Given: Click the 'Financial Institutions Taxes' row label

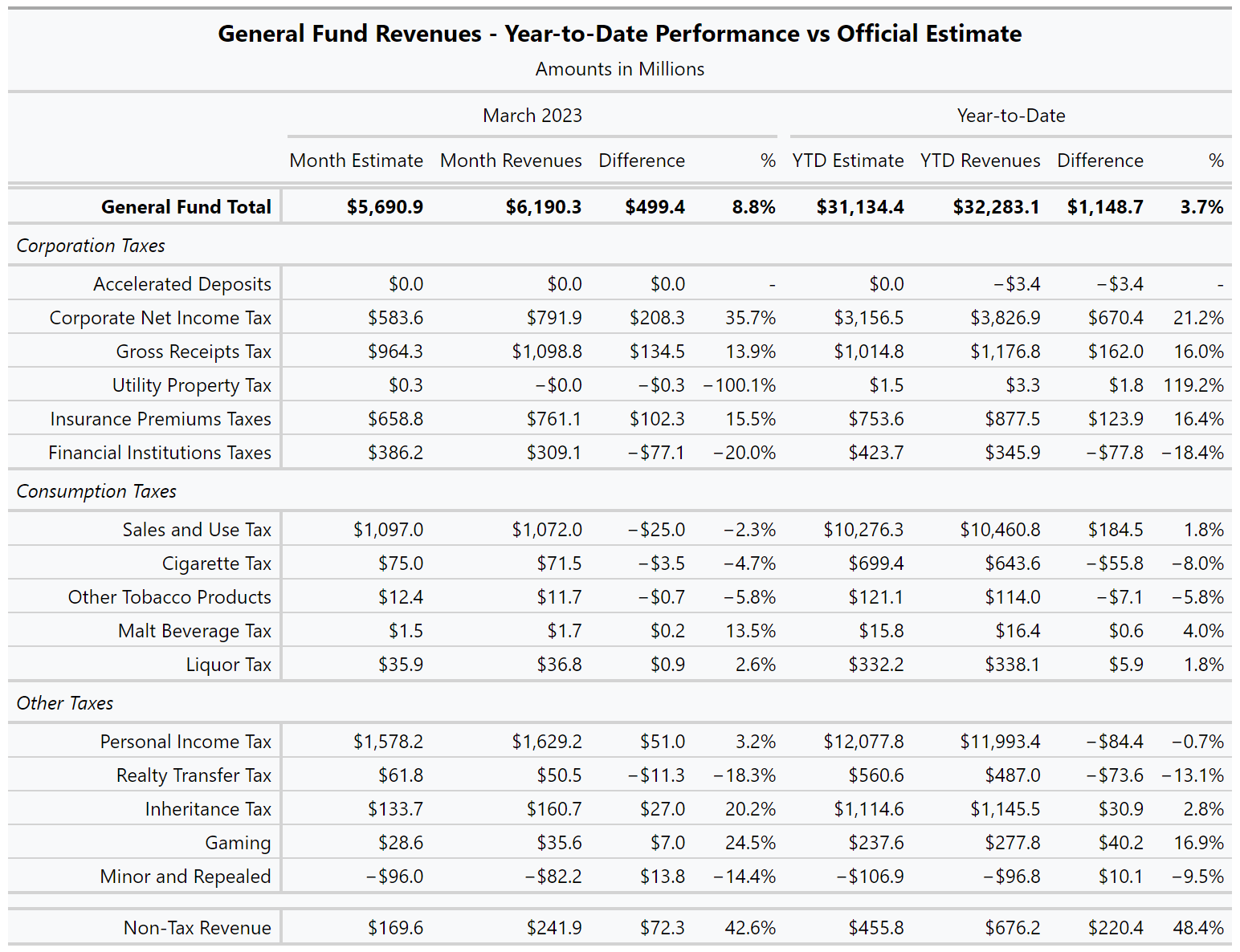Looking at the screenshot, I should coord(160,453).
